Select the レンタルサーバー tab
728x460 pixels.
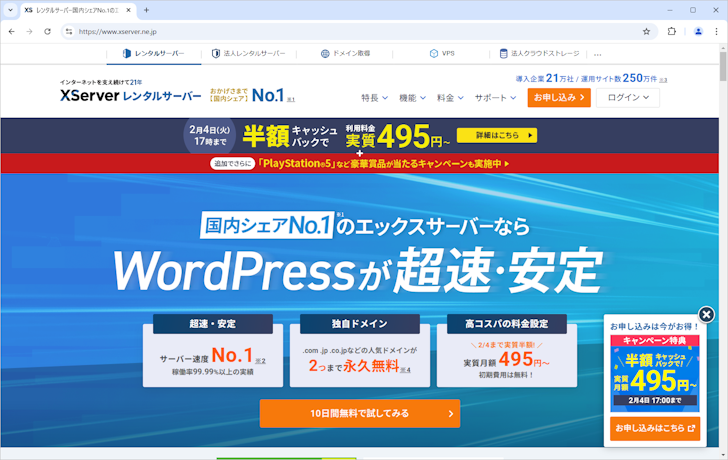tap(154, 53)
